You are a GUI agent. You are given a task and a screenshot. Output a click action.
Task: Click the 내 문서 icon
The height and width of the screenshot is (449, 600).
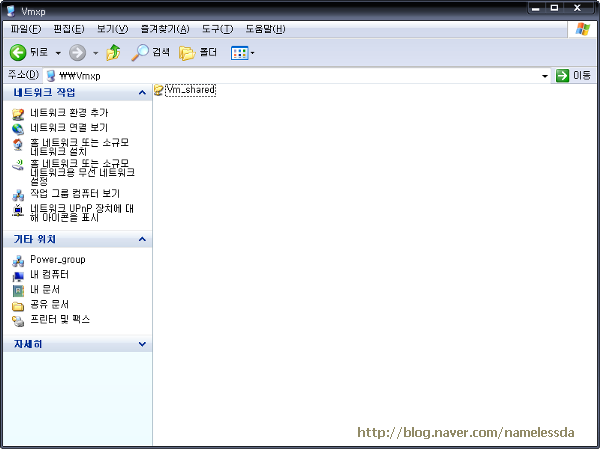click(x=18, y=291)
